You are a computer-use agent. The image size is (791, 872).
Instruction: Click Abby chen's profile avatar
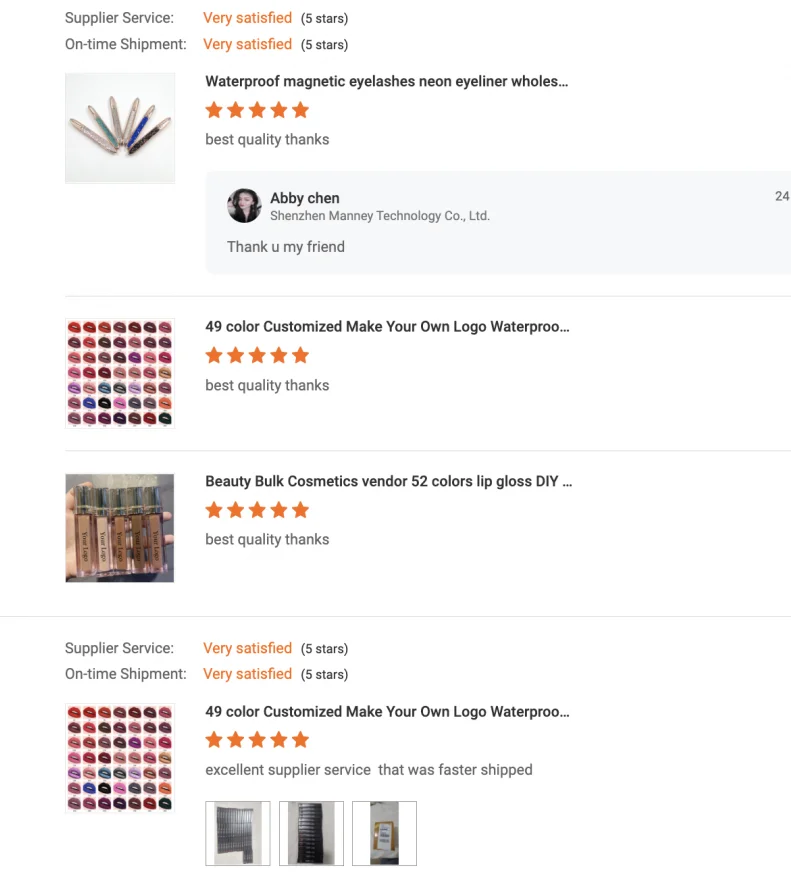244,206
